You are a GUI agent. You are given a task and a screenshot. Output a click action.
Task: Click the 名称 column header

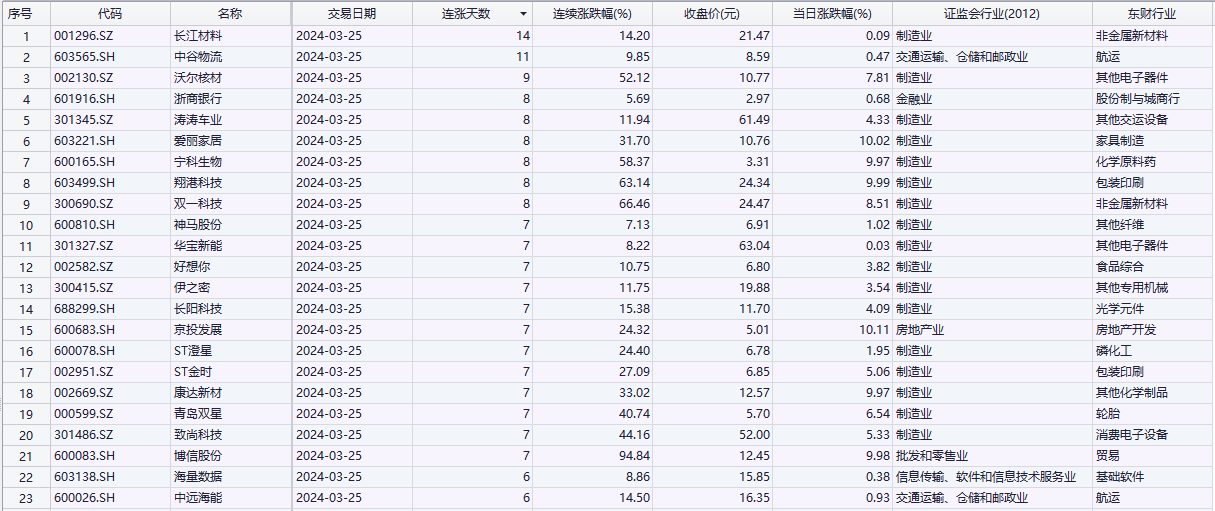(x=230, y=14)
